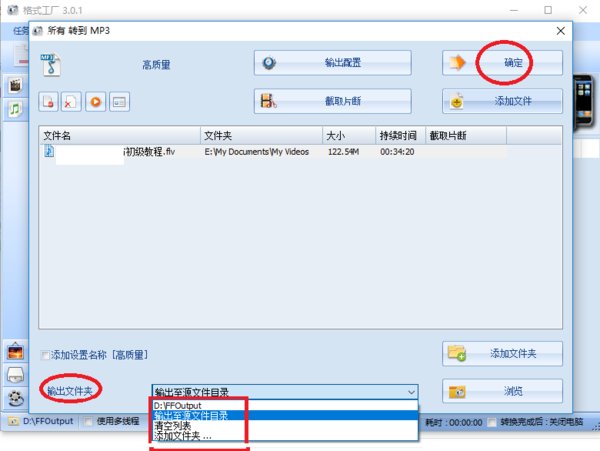This screenshot has height=451, width=600.
Task: Click the 确定 button
Action: [502, 63]
